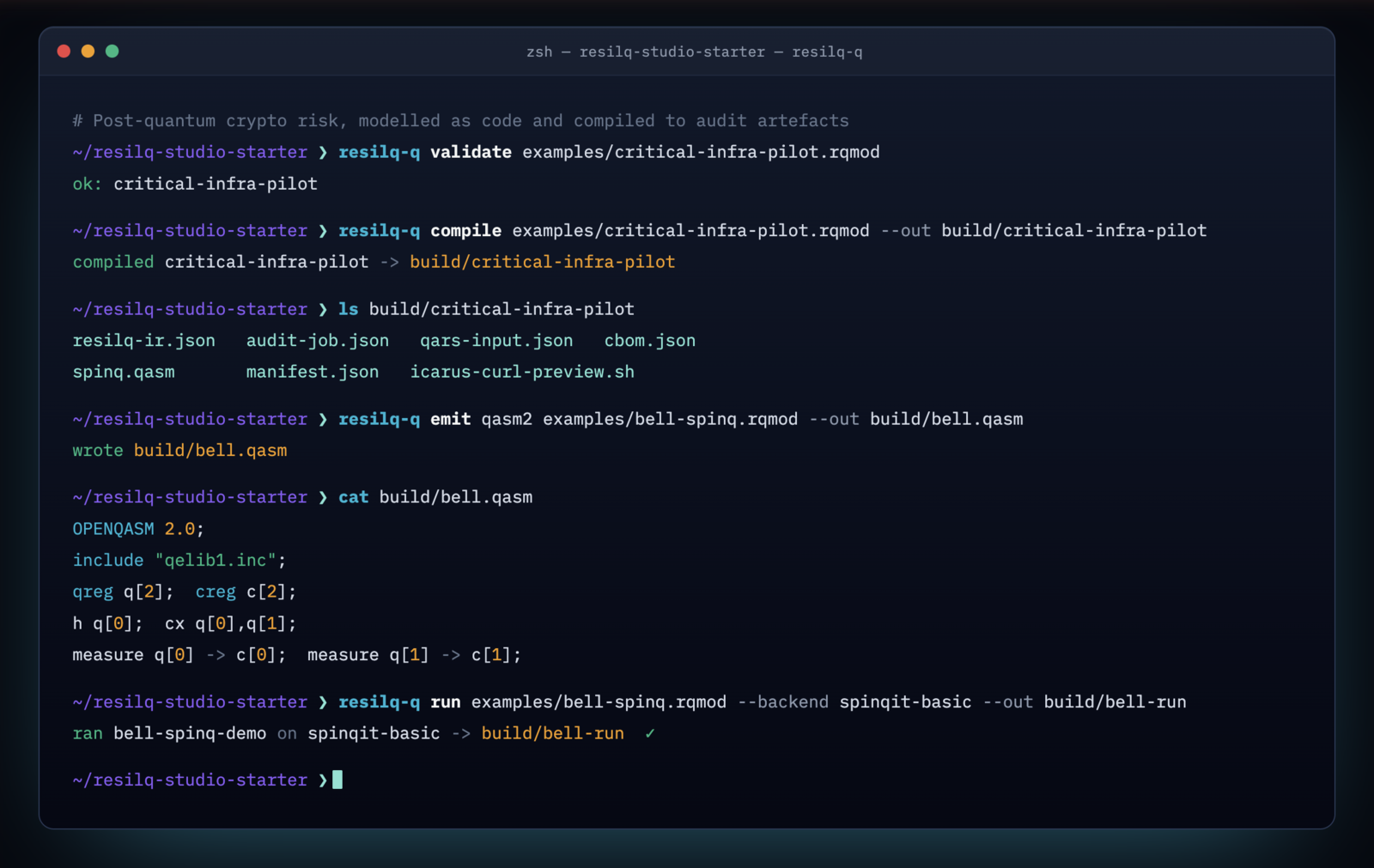Click 'build/bell-run' at end of run command

point(1115,702)
